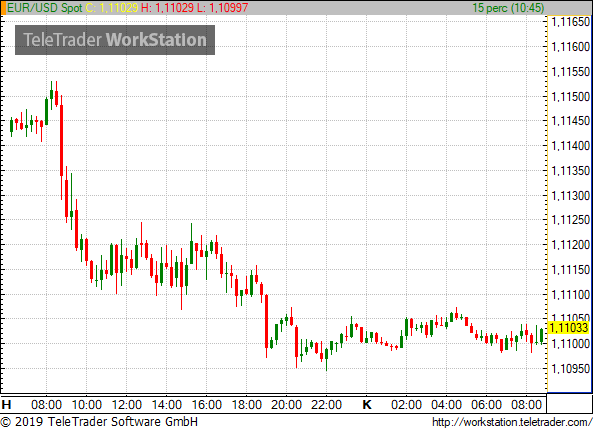Click the 1,11250 price axis label
The height and width of the screenshot is (431, 593).
[x=571, y=220]
